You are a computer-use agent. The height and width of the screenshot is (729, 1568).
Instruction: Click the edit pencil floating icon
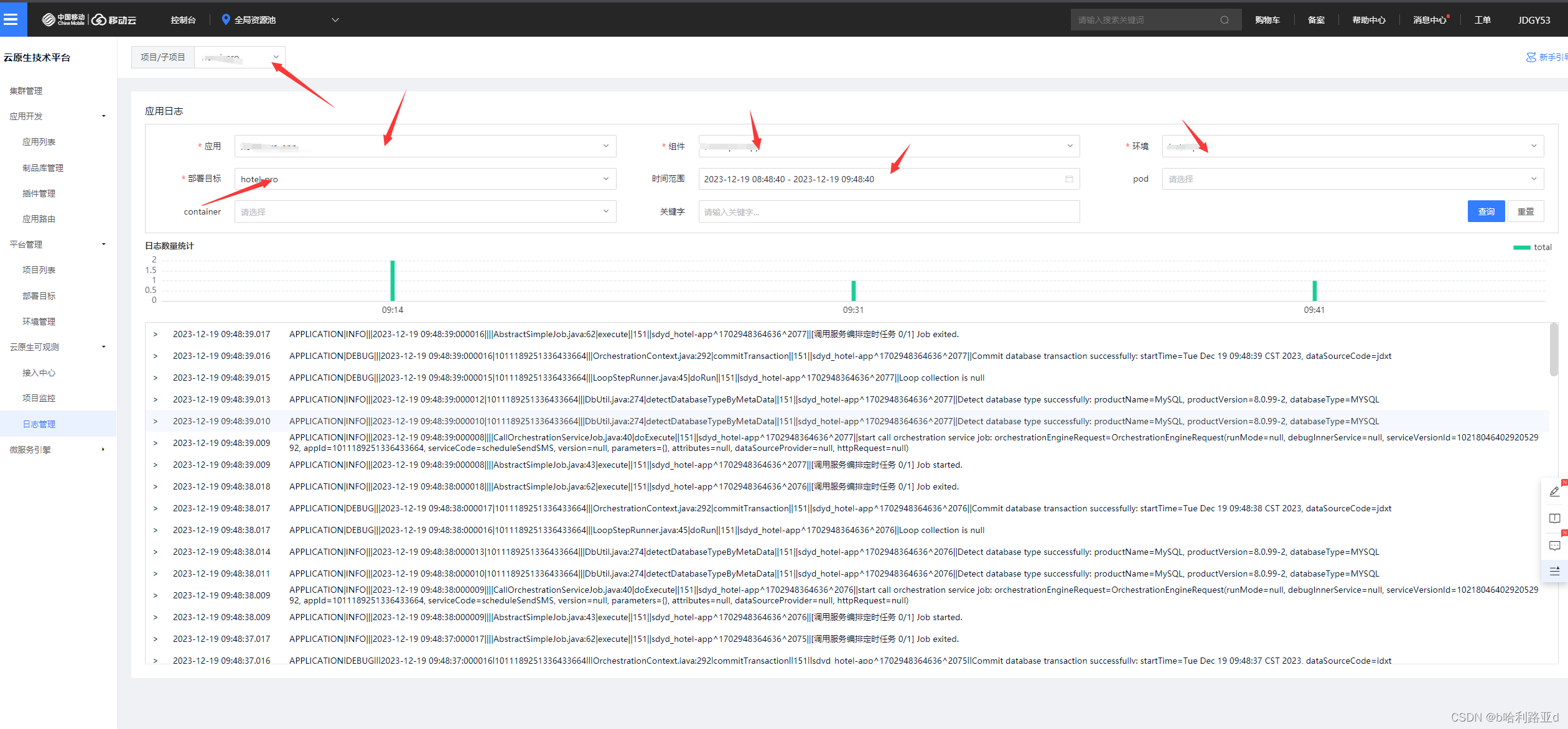coord(1554,491)
